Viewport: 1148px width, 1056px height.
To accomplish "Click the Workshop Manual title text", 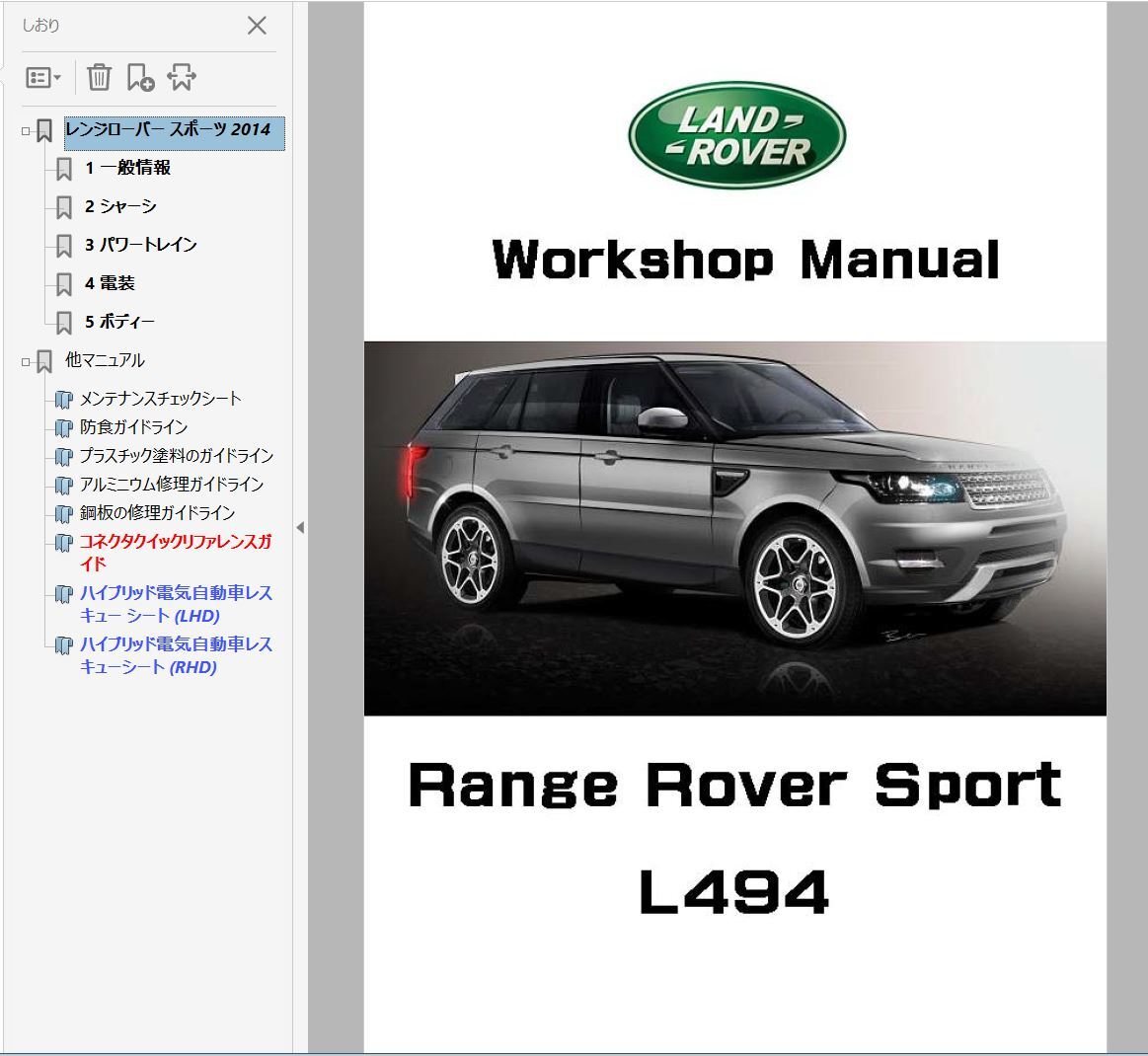I will (x=746, y=260).
